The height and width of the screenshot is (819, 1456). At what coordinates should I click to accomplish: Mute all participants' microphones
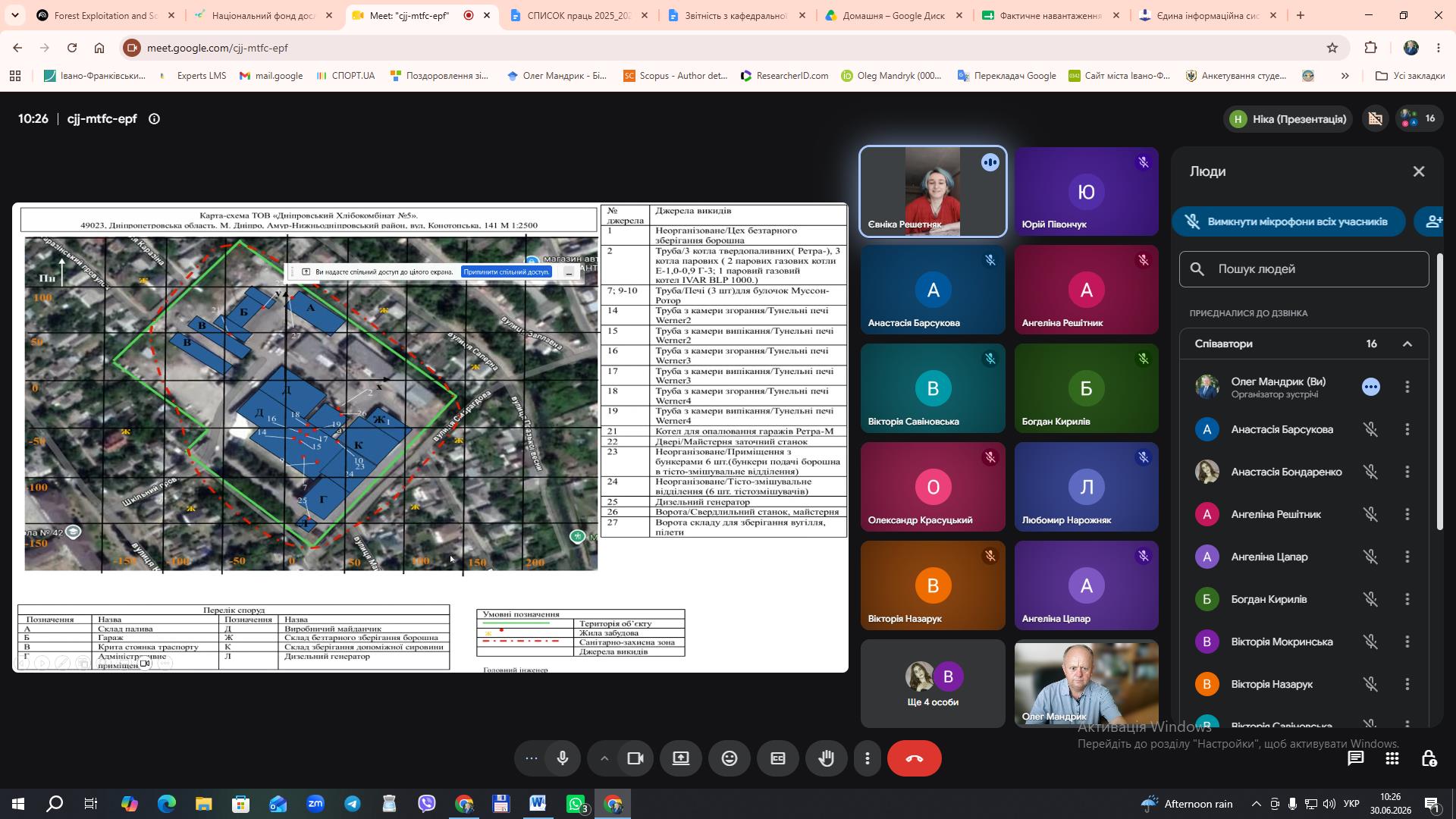pyautogui.click(x=1288, y=221)
